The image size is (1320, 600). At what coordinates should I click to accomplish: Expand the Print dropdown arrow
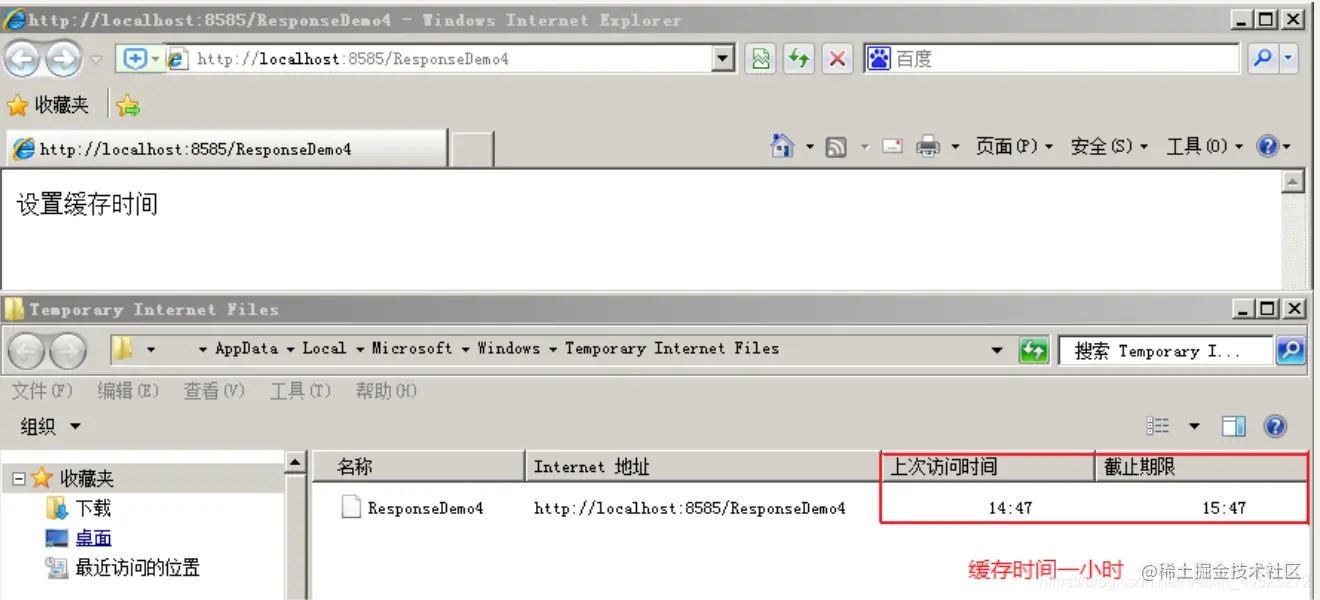click(x=955, y=147)
